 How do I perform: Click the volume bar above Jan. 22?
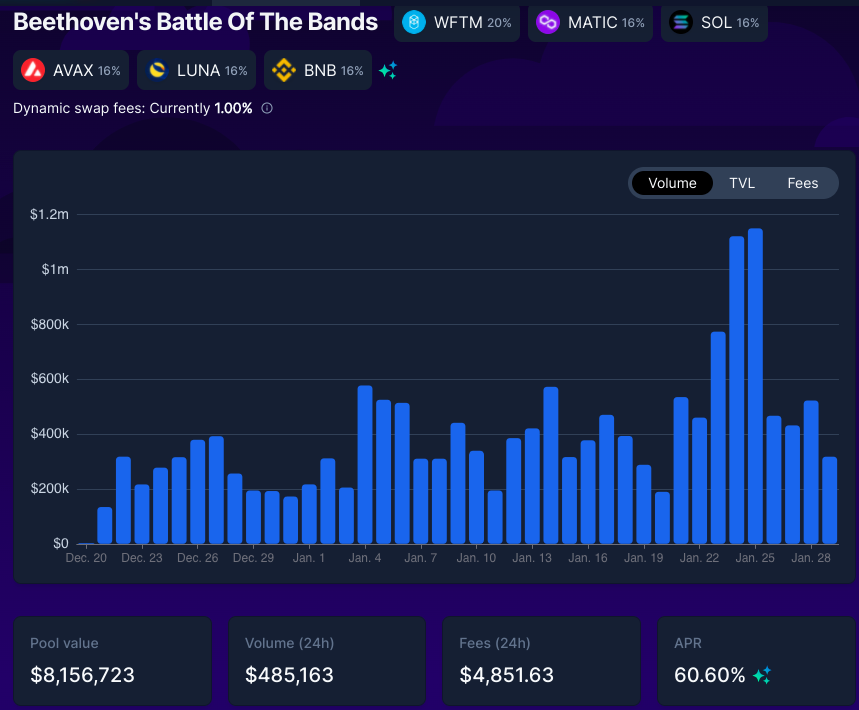(x=699, y=481)
